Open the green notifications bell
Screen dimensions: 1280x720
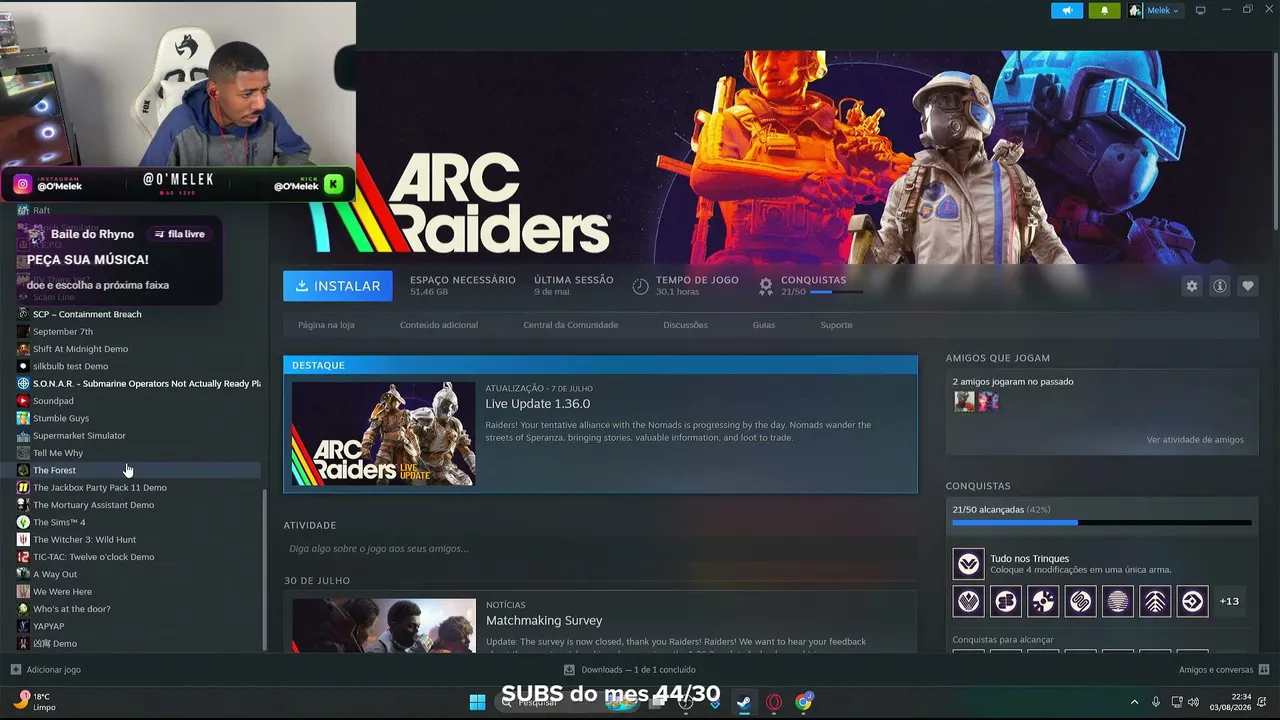1104,11
